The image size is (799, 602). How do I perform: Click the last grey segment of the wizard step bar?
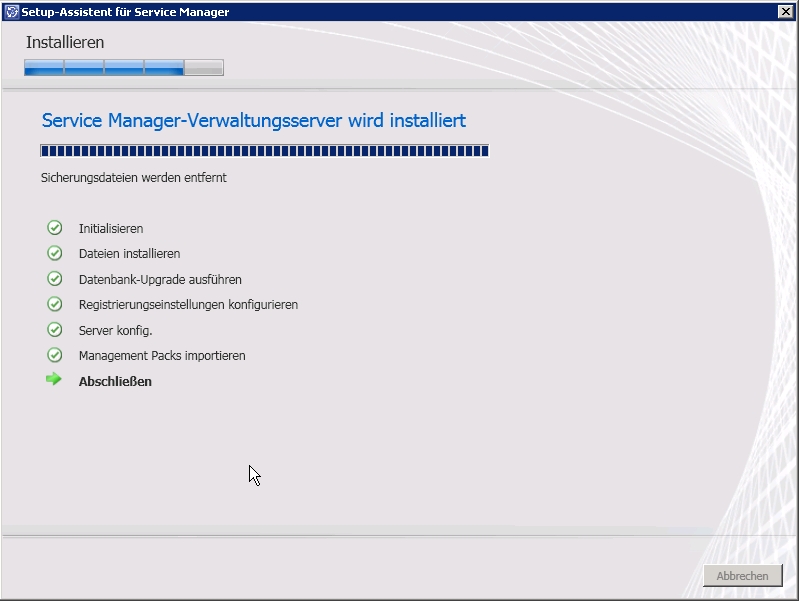pyautogui.click(x=204, y=68)
